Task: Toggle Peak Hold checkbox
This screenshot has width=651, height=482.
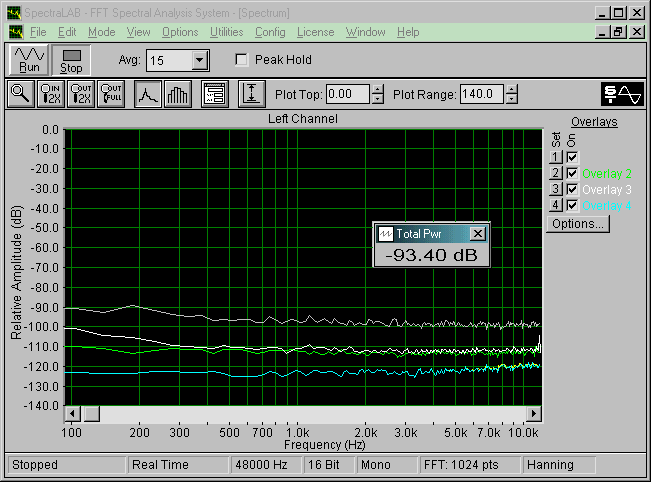Action: click(x=241, y=60)
